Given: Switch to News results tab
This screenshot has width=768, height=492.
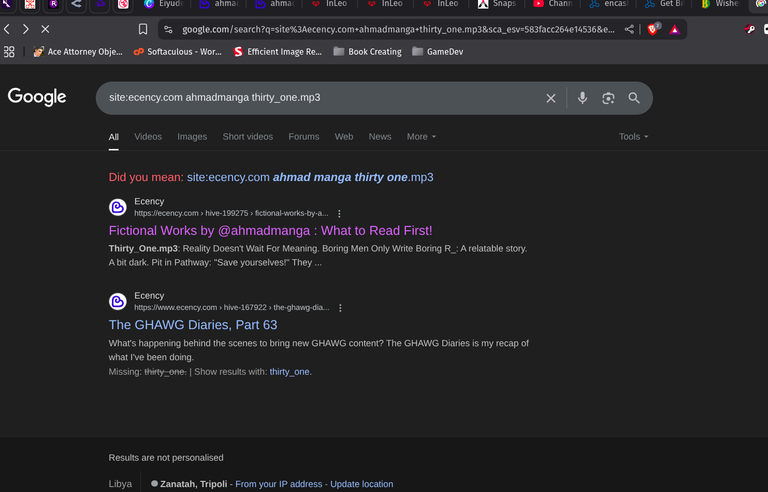Looking at the screenshot, I should pyautogui.click(x=380, y=137).
